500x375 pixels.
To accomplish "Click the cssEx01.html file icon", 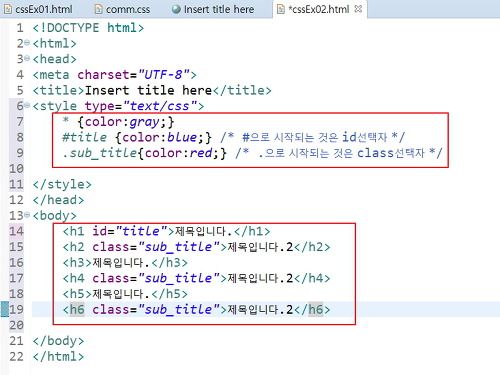I will [8, 10].
